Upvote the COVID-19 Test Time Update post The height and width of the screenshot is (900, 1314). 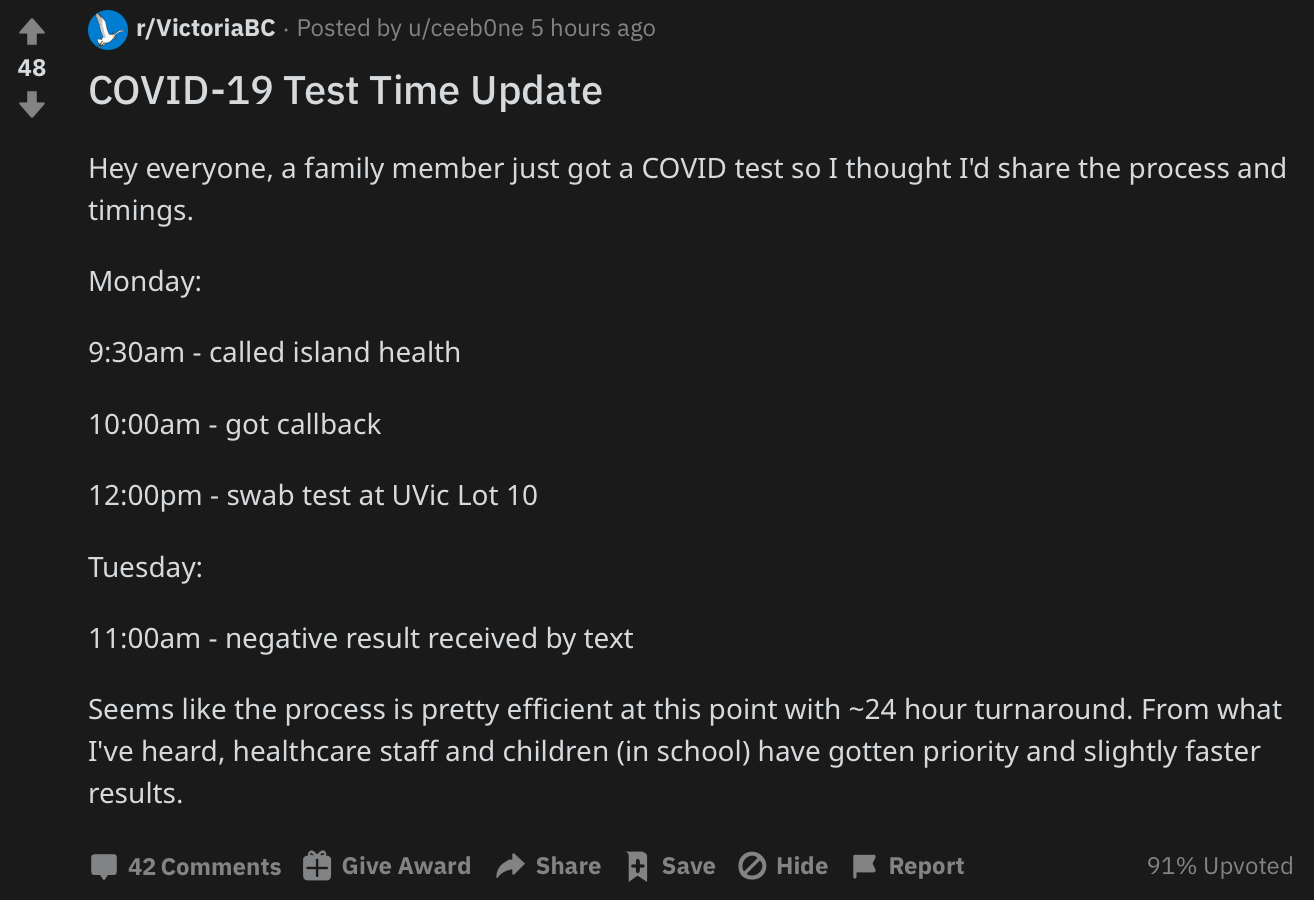32,32
